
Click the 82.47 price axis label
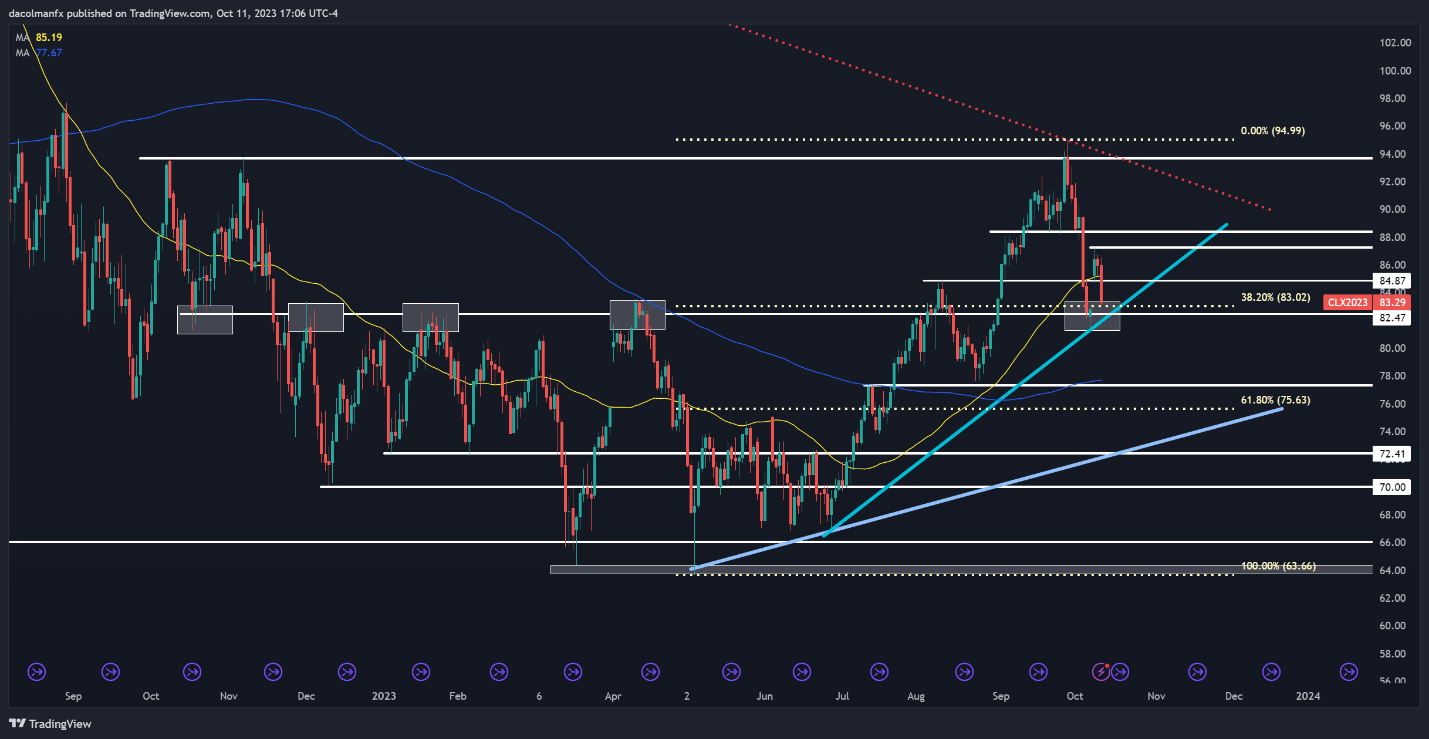coord(1394,317)
